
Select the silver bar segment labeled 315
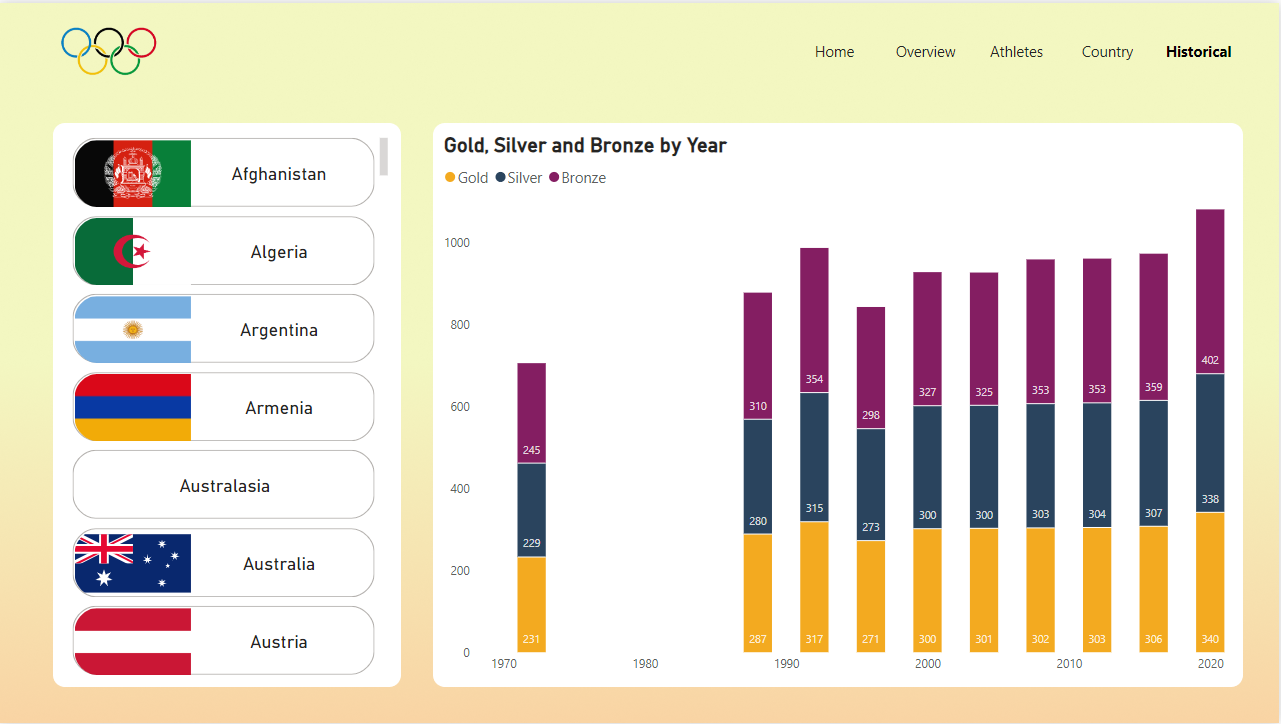pos(815,457)
